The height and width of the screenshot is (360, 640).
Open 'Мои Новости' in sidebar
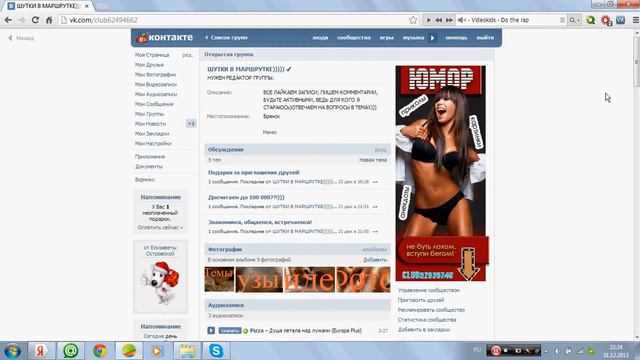coord(151,124)
